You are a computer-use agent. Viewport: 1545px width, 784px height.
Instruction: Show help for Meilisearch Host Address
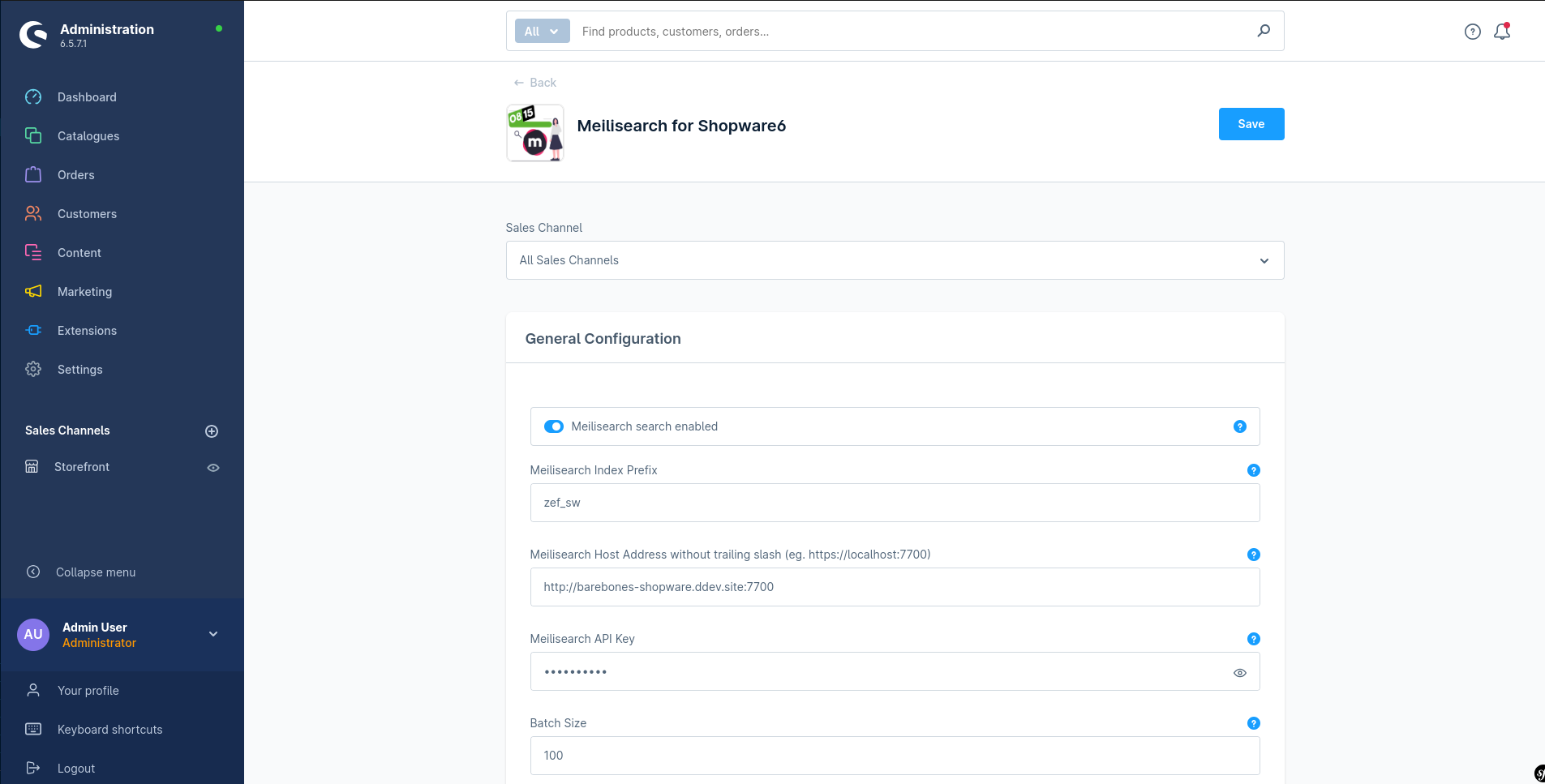1254,555
